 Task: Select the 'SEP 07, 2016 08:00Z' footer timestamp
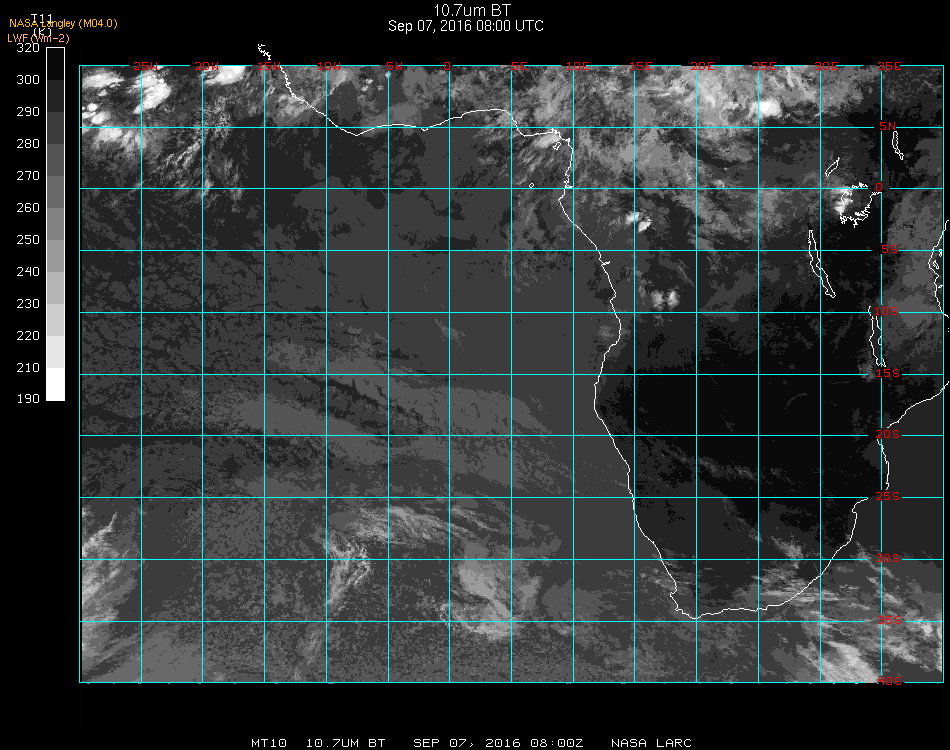[x=498, y=743]
